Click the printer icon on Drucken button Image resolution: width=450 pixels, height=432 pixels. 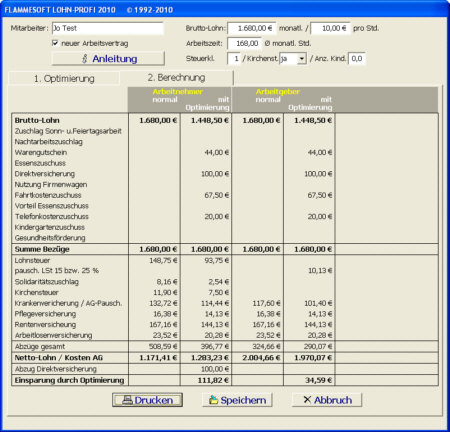[x=127, y=400]
